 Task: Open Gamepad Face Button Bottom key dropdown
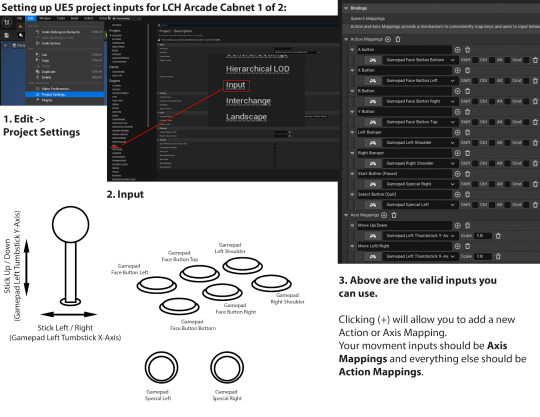pos(420,60)
